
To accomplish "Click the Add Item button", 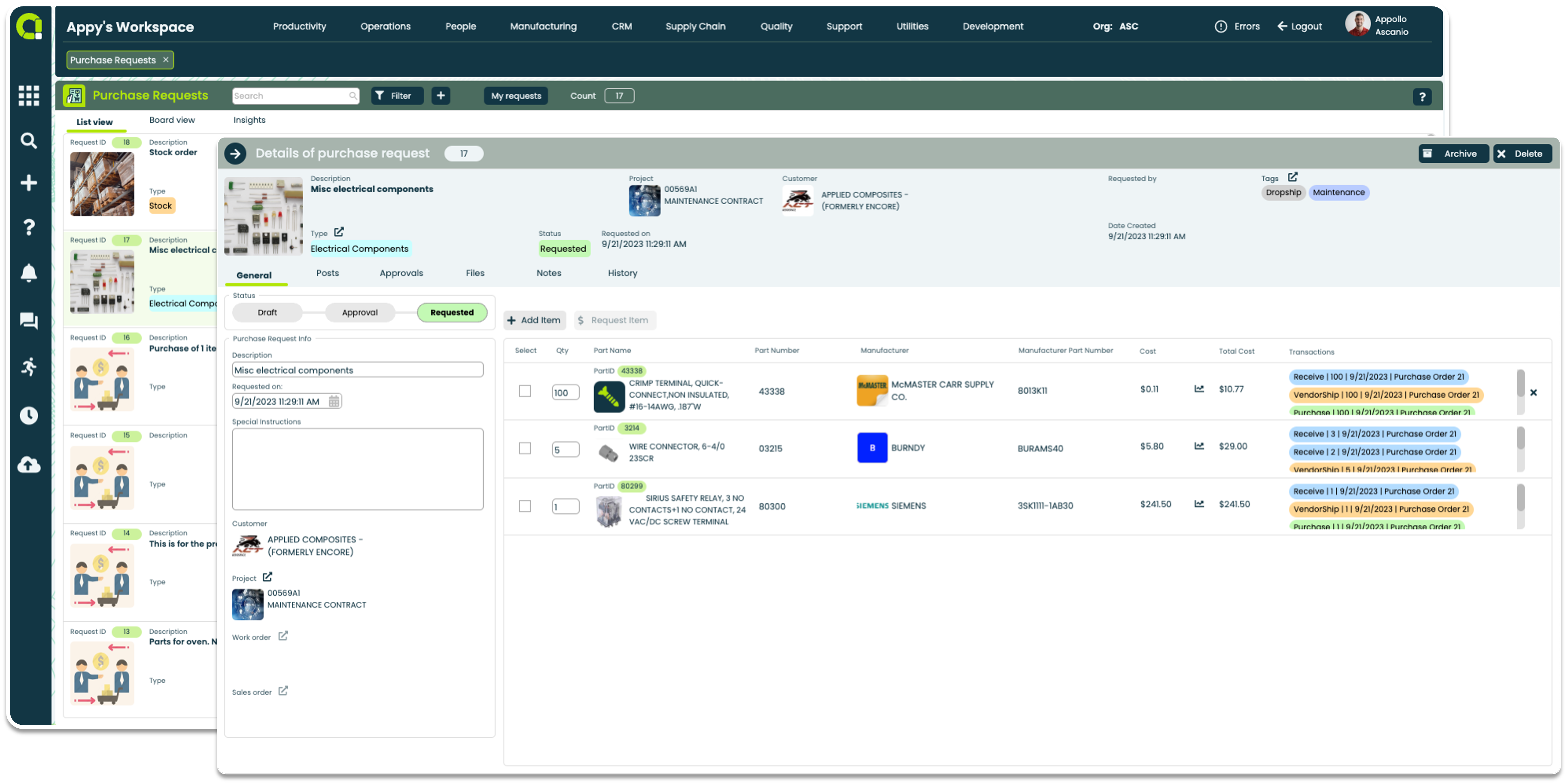I will pyautogui.click(x=534, y=320).
